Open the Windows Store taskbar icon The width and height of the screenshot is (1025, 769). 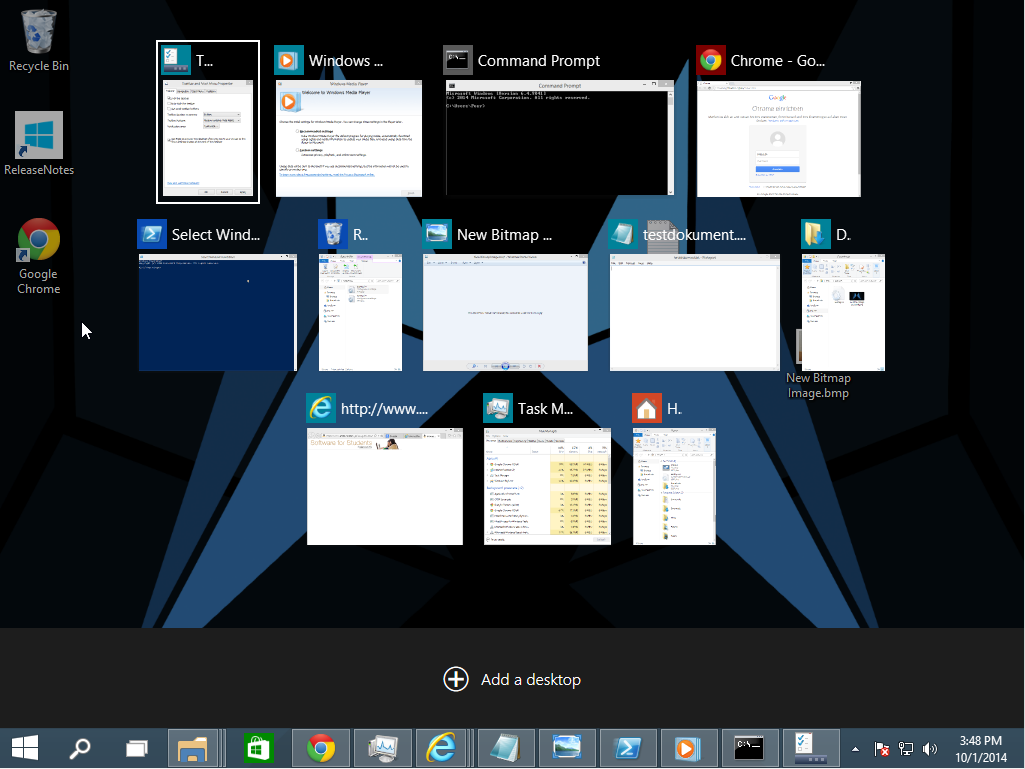[x=258, y=747]
